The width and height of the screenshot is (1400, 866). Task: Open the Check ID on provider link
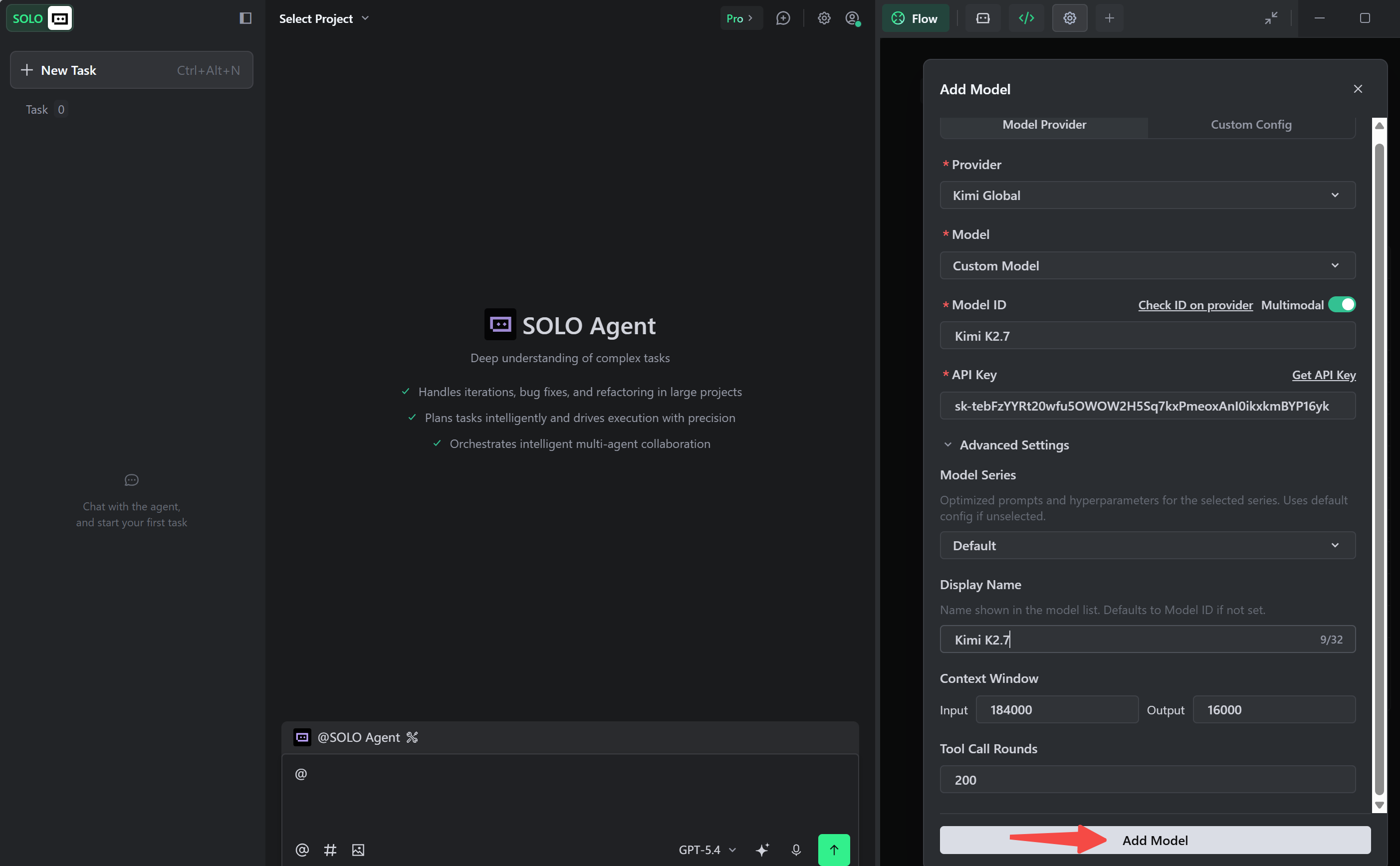(x=1195, y=305)
